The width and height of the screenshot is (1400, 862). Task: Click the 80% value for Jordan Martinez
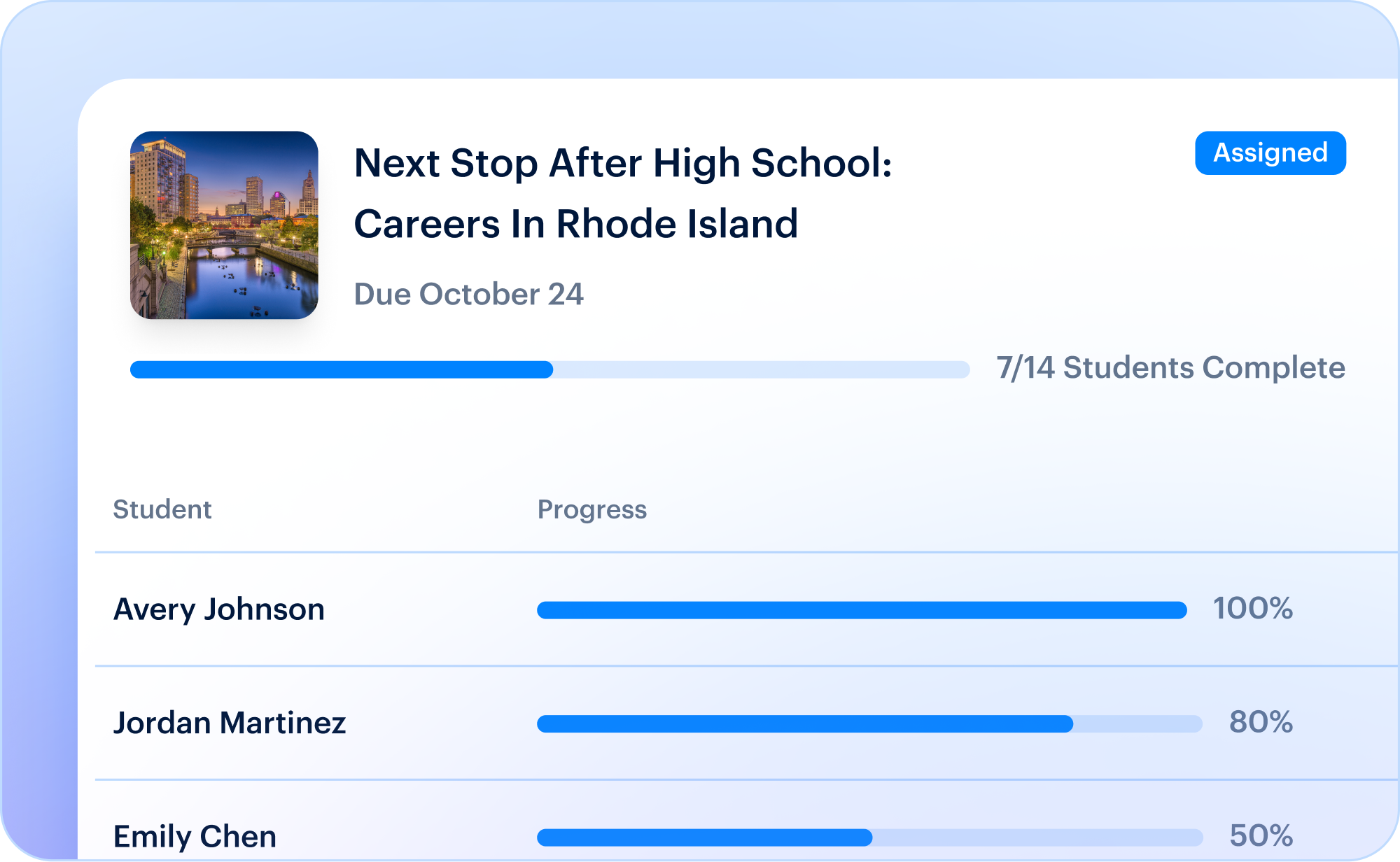point(1261,721)
